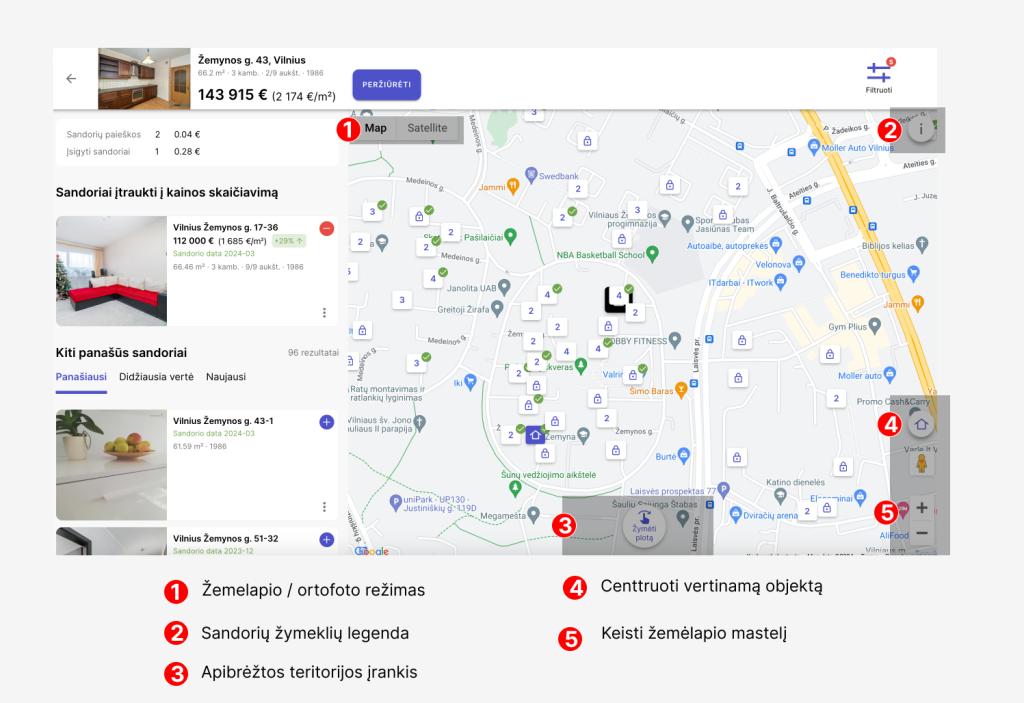
Task: Switch to the Naujausi tab
Action: click(x=226, y=377)
